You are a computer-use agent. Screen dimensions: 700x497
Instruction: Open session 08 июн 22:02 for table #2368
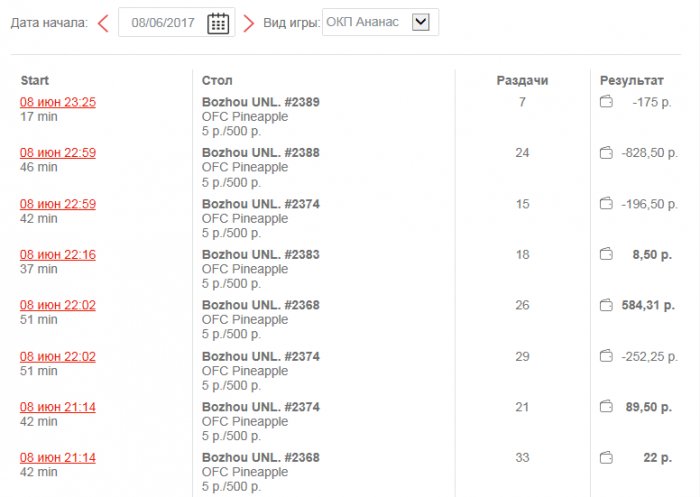58,305
